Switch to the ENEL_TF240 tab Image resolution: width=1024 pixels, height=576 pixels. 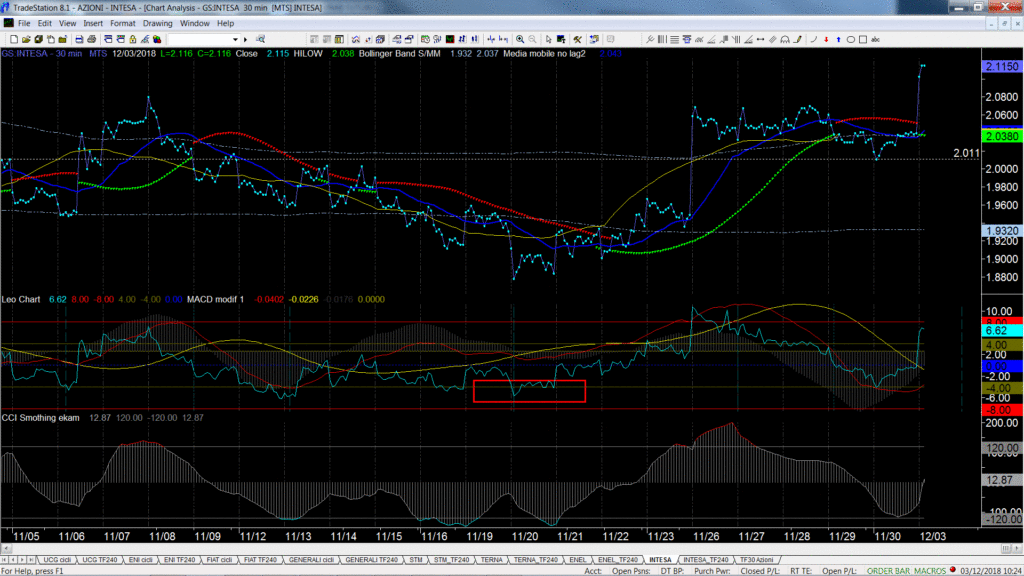click(617, 560)
